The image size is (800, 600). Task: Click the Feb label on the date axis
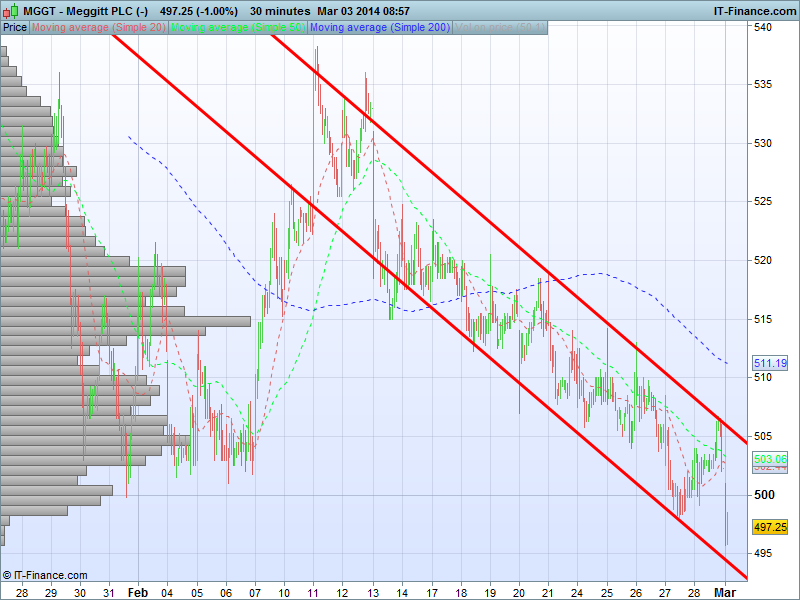coord(137,592)
